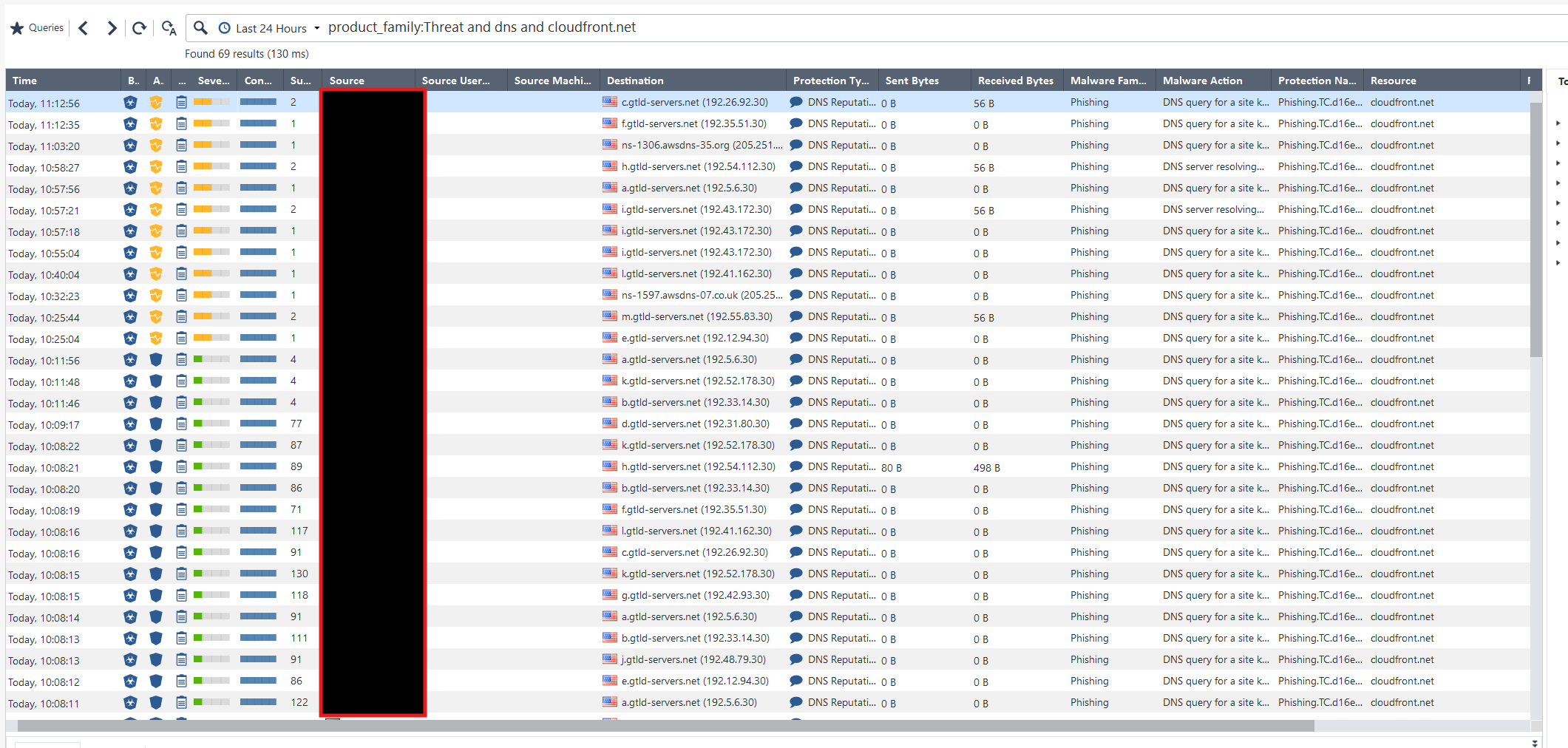Sort by the Time column header
The height and width of the screenshot is (748, 1568).
63,81
